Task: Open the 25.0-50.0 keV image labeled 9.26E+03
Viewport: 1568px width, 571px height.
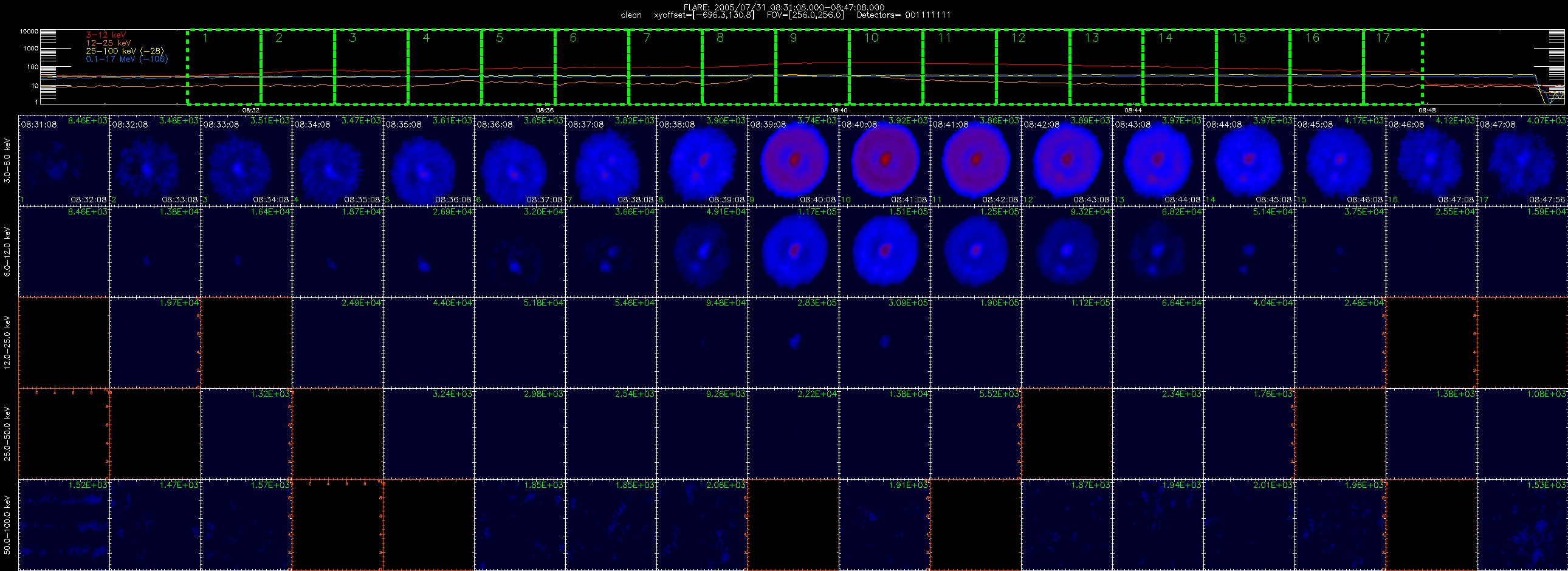Action: 703,434
